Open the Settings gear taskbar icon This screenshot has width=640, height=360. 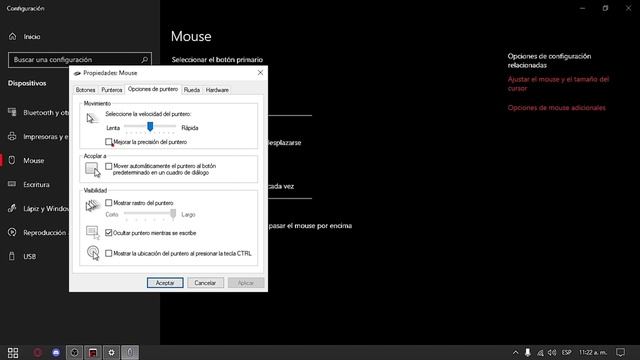pyautogui.click(x=111, y=353)
